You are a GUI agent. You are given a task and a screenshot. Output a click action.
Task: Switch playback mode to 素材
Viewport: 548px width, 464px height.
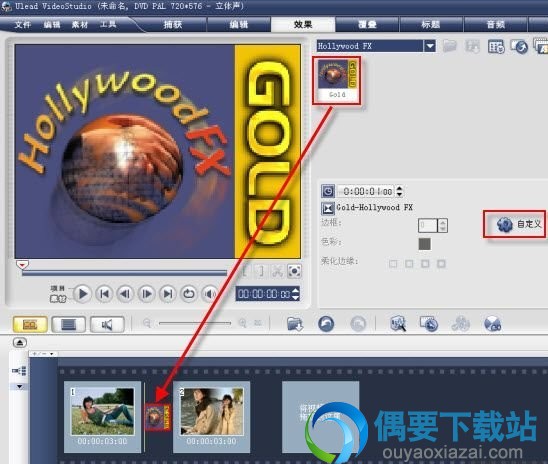pyautogui.click(x=58, y=298)
